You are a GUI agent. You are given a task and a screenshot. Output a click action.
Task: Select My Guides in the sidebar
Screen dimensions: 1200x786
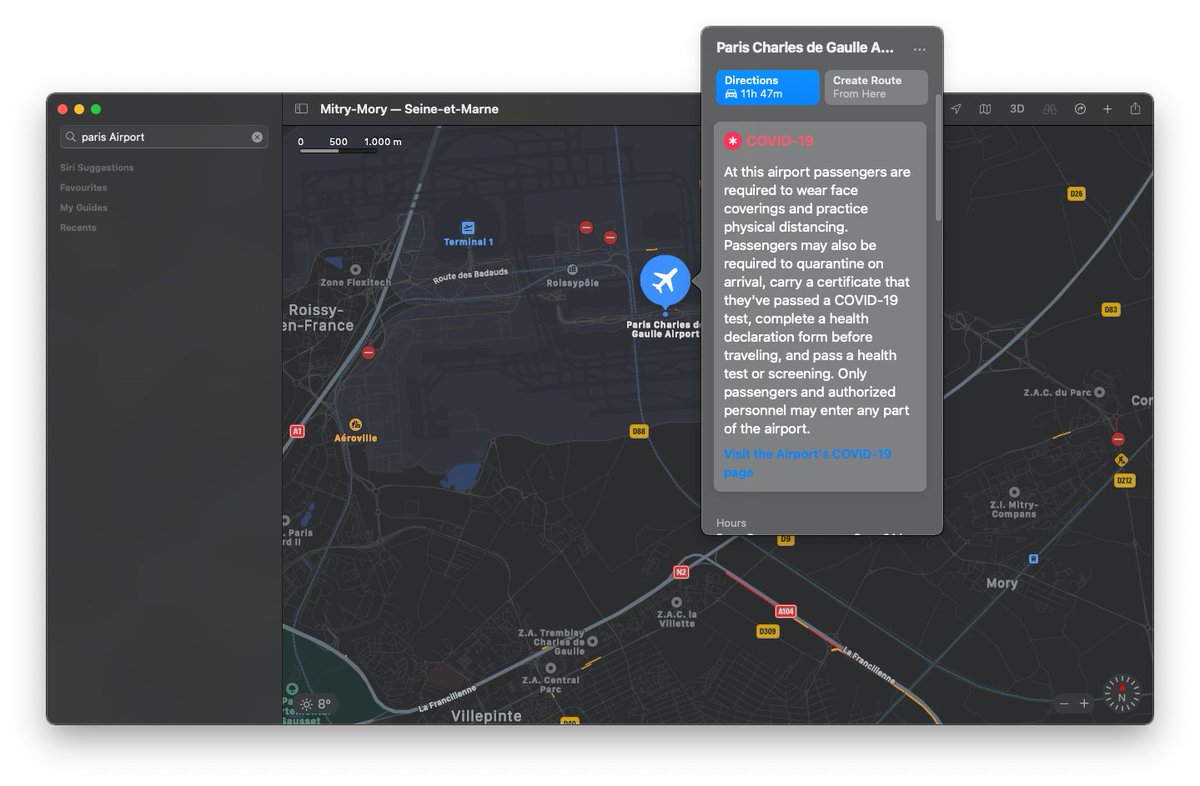[84, 208]
